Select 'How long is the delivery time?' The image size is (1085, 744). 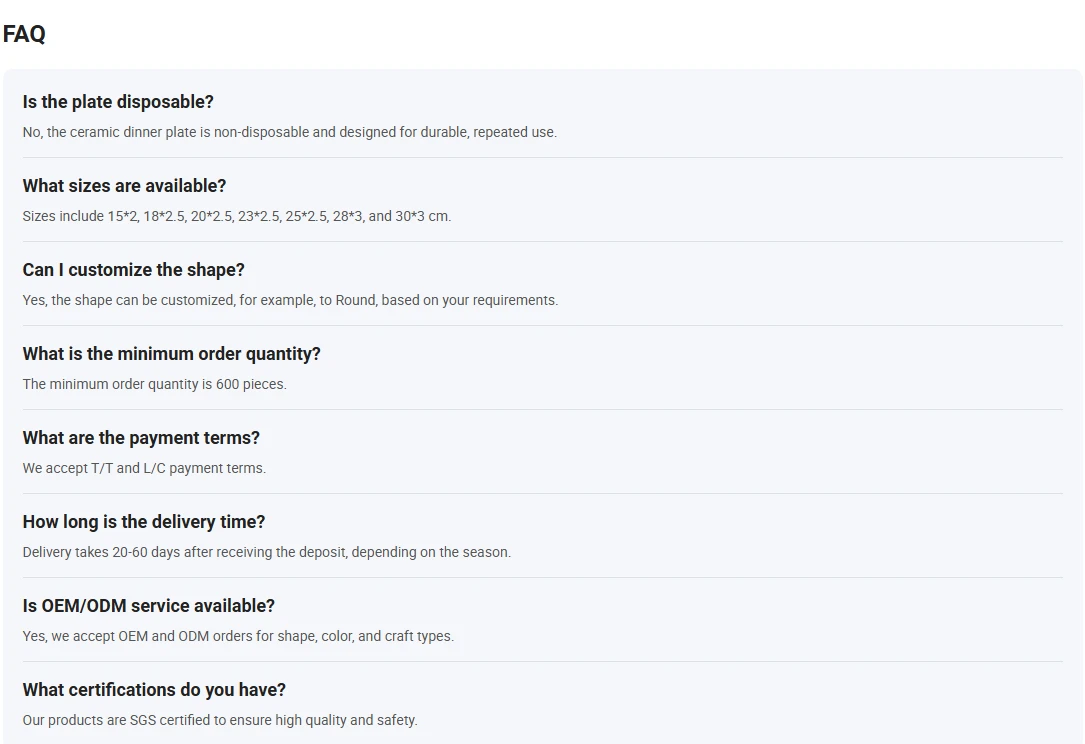144,522
